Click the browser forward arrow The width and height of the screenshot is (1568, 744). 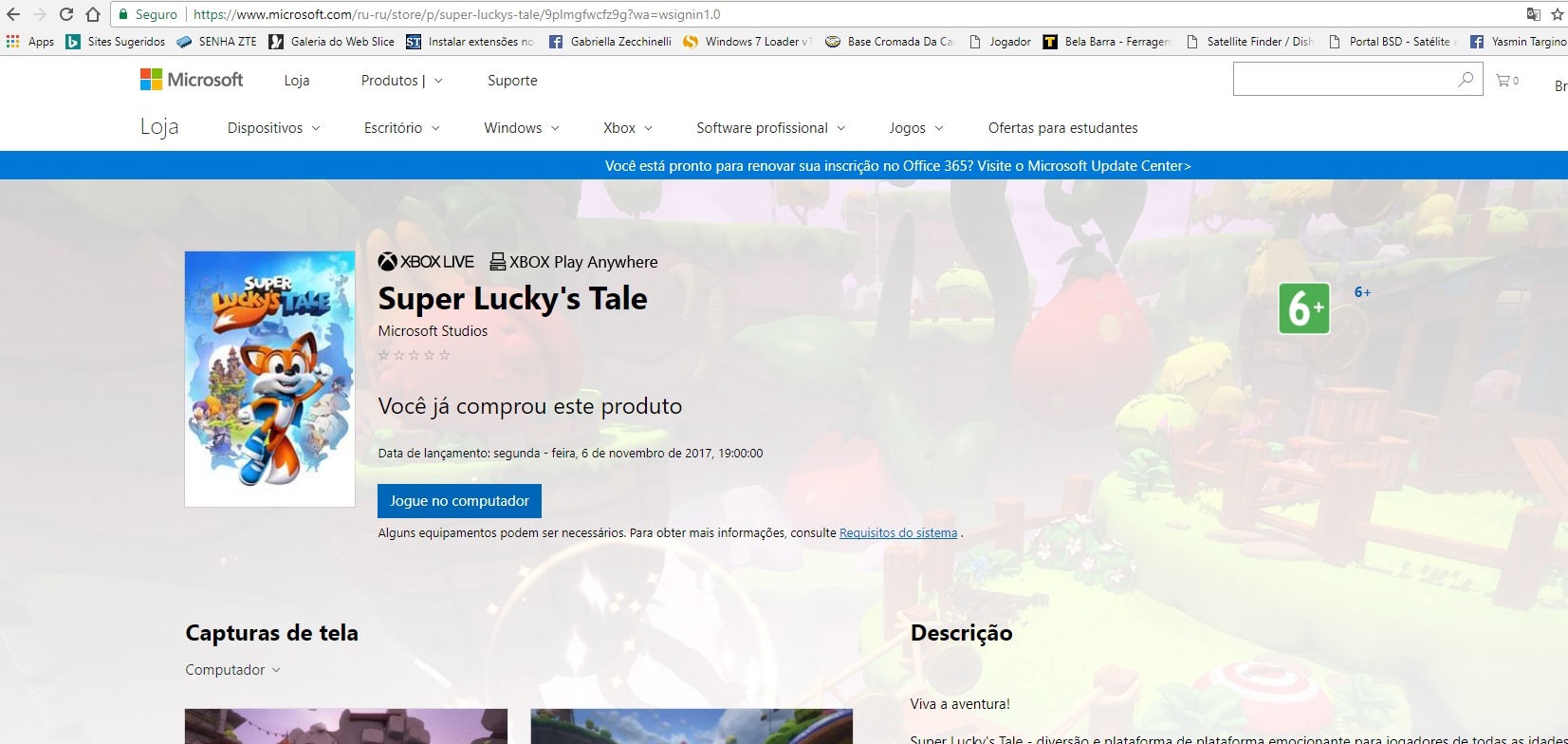click(x=40, y=14)
